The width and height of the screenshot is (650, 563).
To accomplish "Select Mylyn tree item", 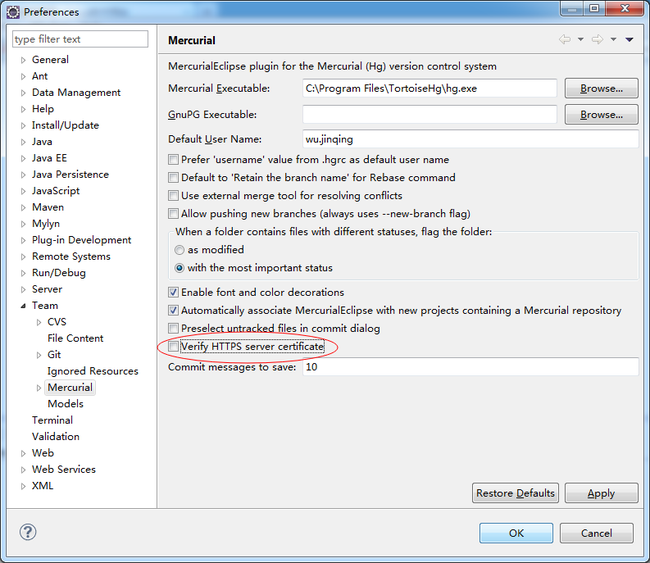I will point(46,223).
